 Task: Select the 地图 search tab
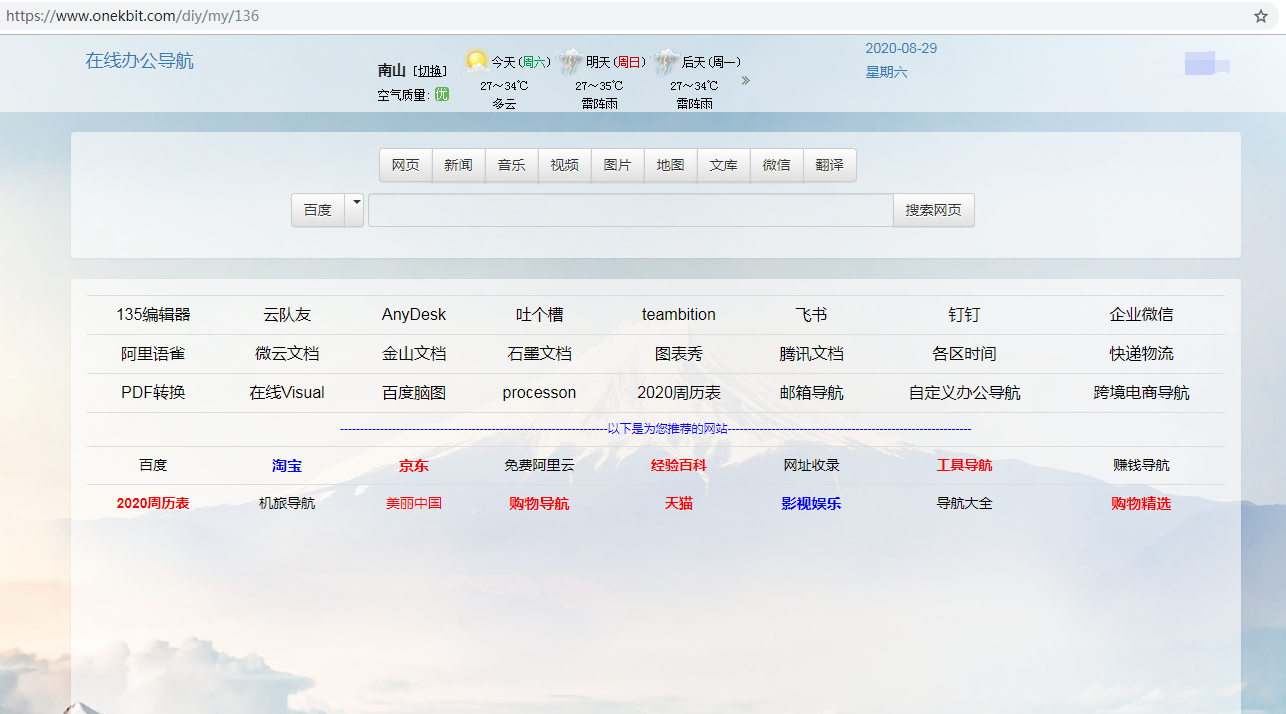point(670,165)
